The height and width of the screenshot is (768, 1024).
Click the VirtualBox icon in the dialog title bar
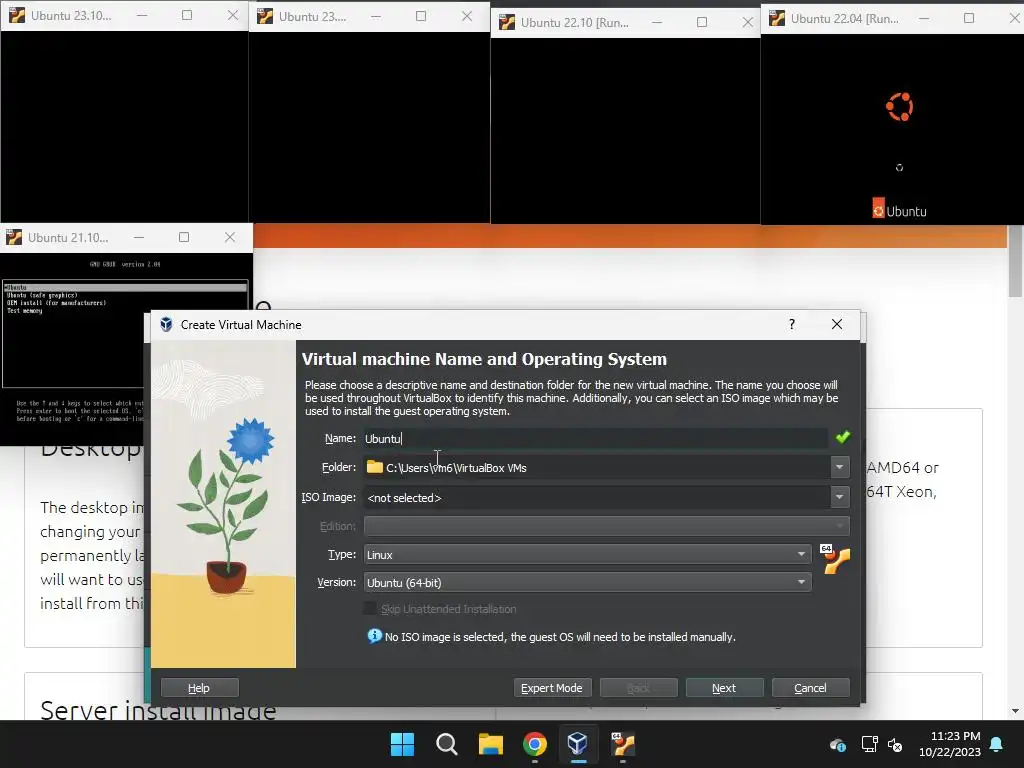coord(167,325)
